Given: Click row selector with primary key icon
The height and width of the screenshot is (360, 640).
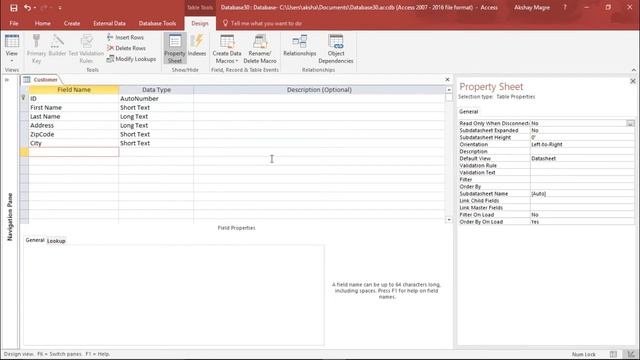Looking at the screenshot, I should pos(24,98).
